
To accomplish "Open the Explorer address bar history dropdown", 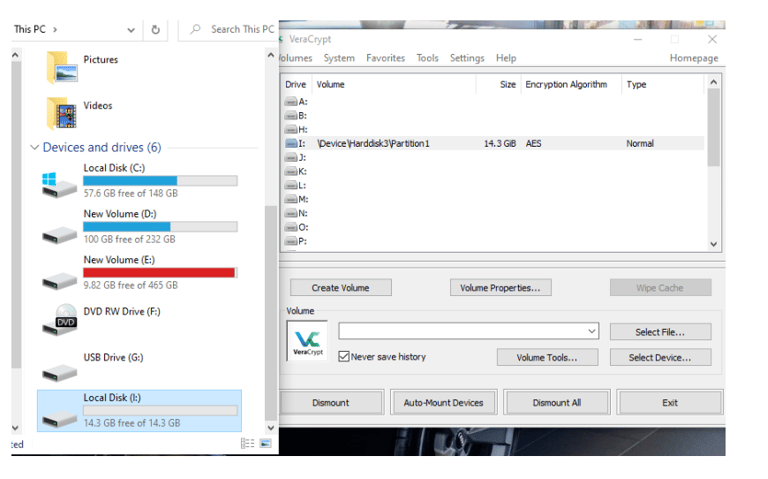I will [131, 30].
